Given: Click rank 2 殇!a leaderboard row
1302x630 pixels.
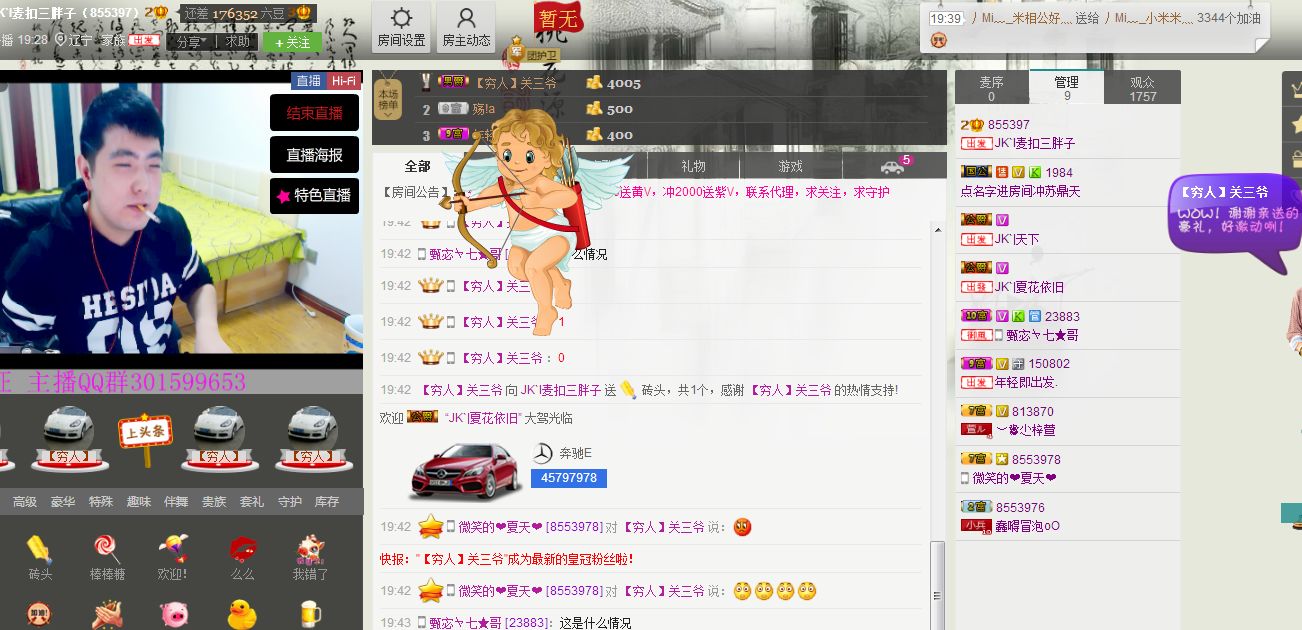Looking at the screenshot, I should point(660,109).
